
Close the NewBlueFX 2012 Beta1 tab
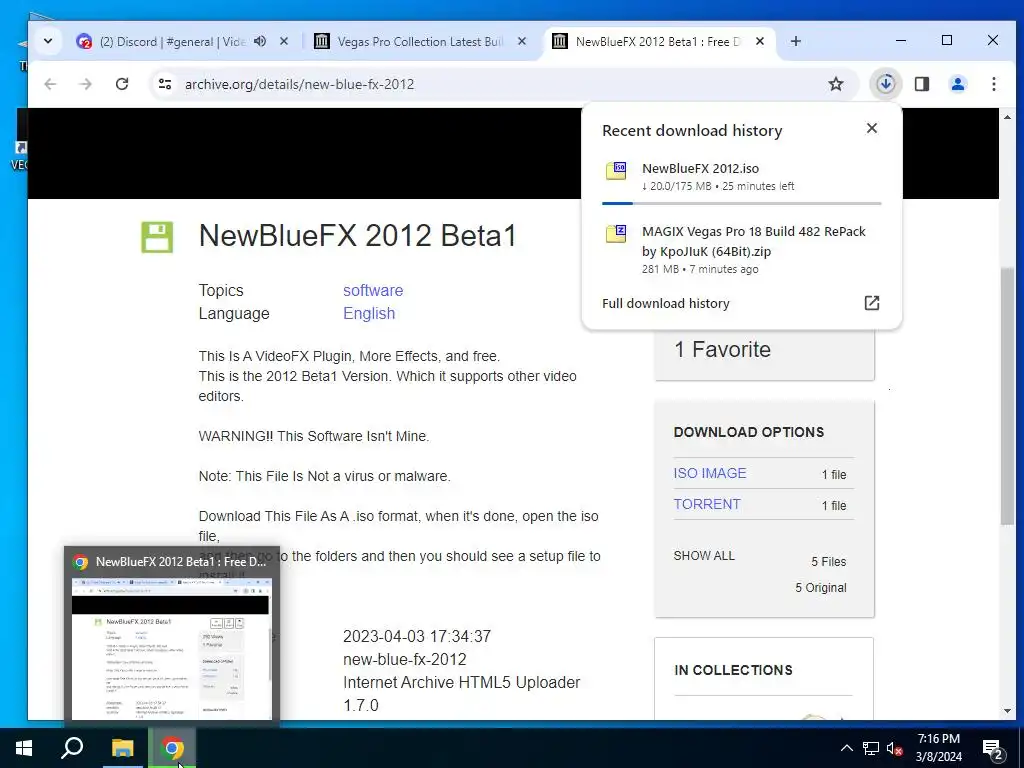pos(760,41)
